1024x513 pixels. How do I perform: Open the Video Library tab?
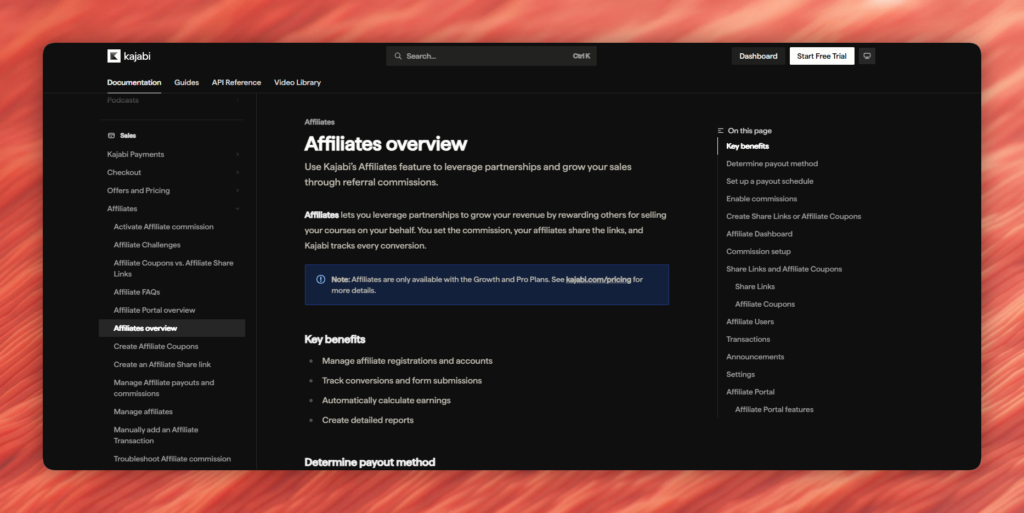[297, 82]
